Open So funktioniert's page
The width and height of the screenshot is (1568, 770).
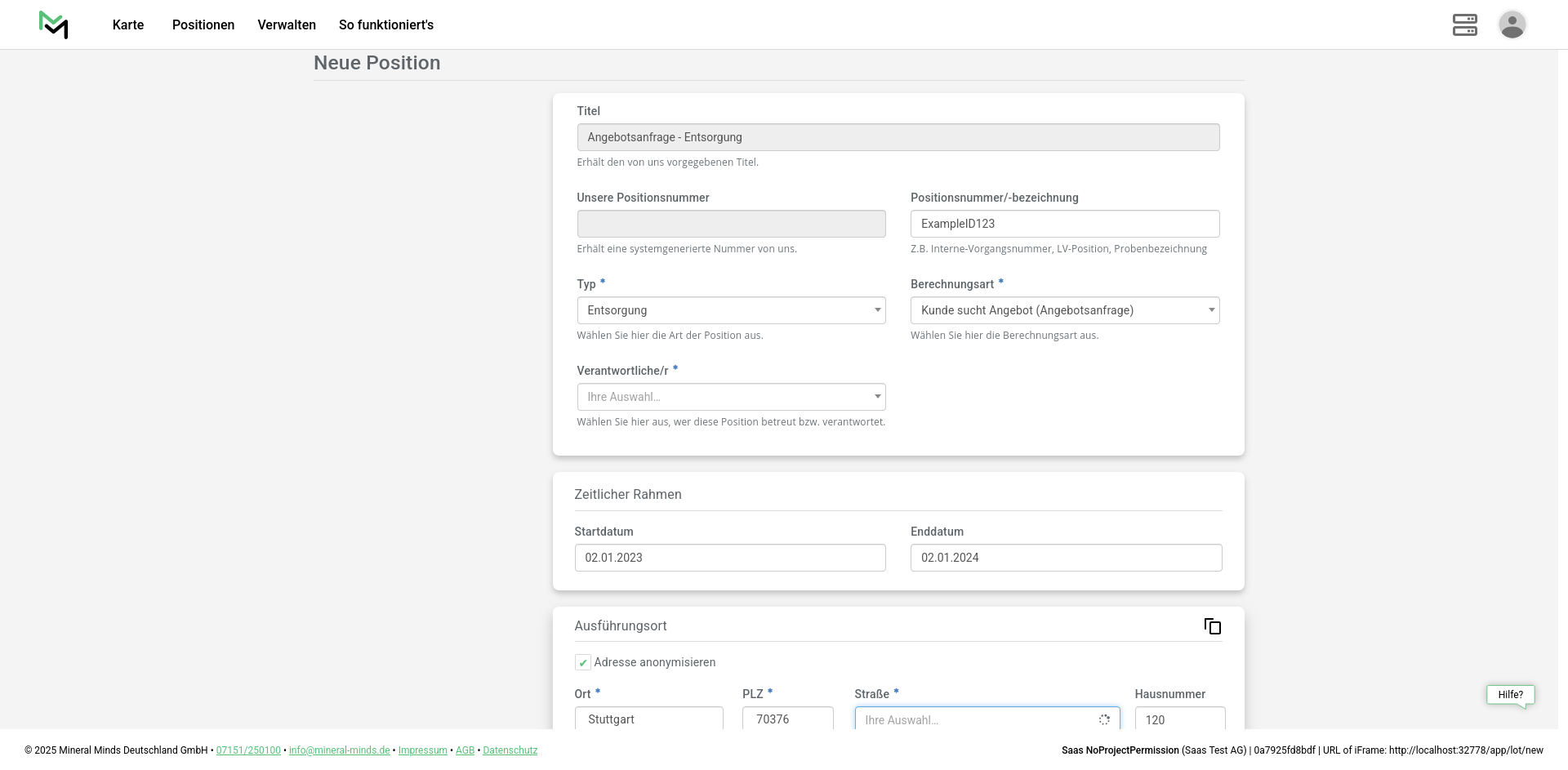tap(386, 24)
